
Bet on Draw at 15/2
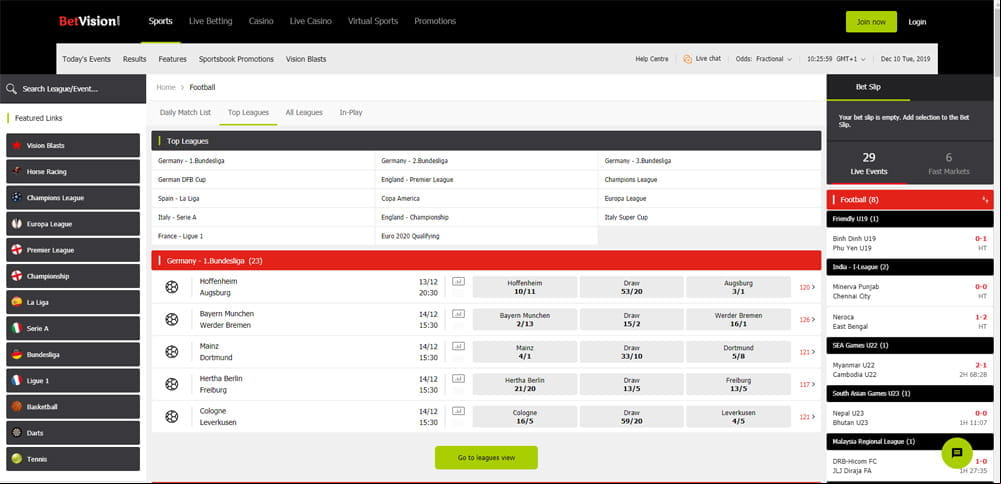click(631, 319)
